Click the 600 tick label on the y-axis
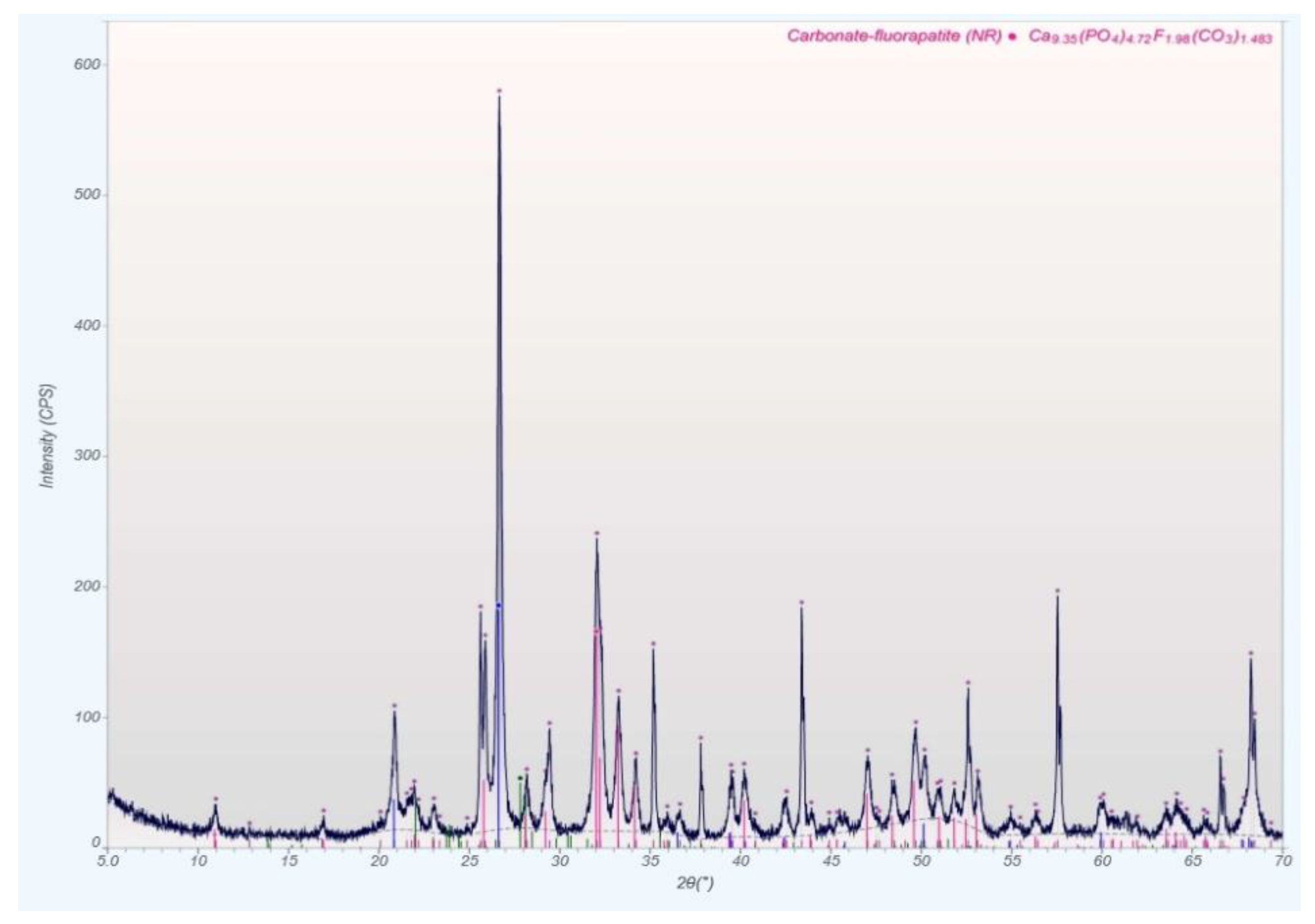 [x=87, y=64]
